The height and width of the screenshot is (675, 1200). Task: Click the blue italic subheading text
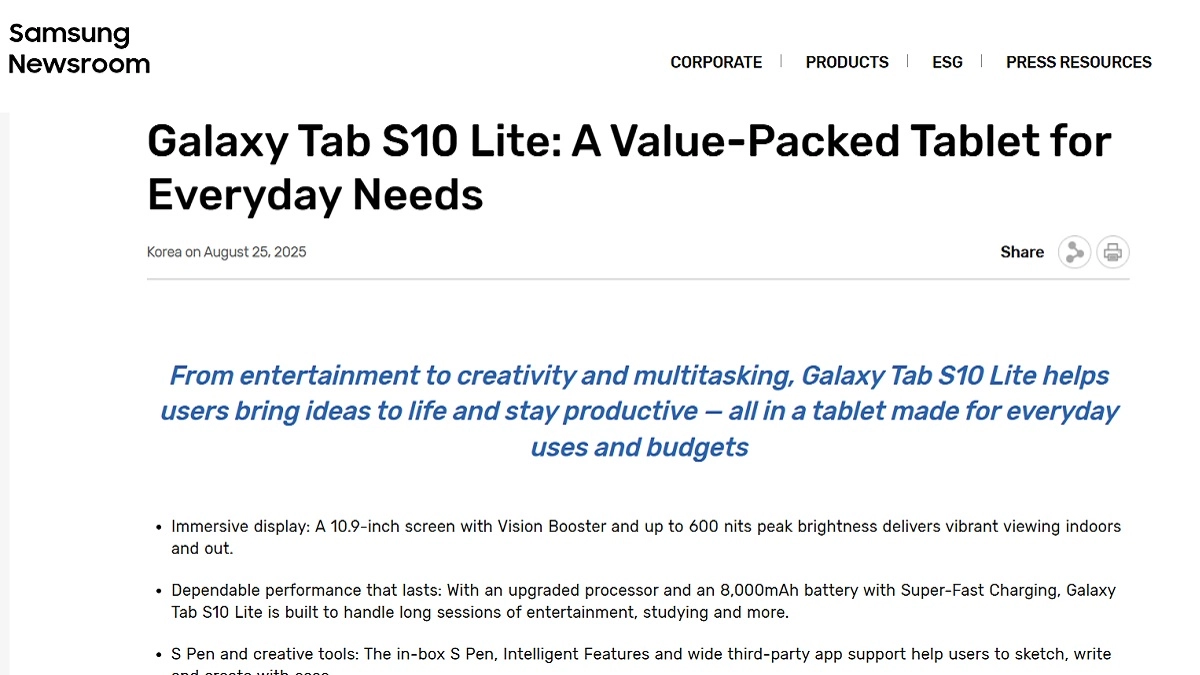pos(639,411)
